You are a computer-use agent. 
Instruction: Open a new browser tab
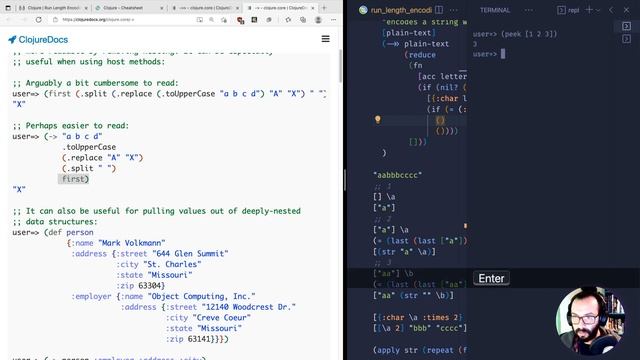[324, 8]
